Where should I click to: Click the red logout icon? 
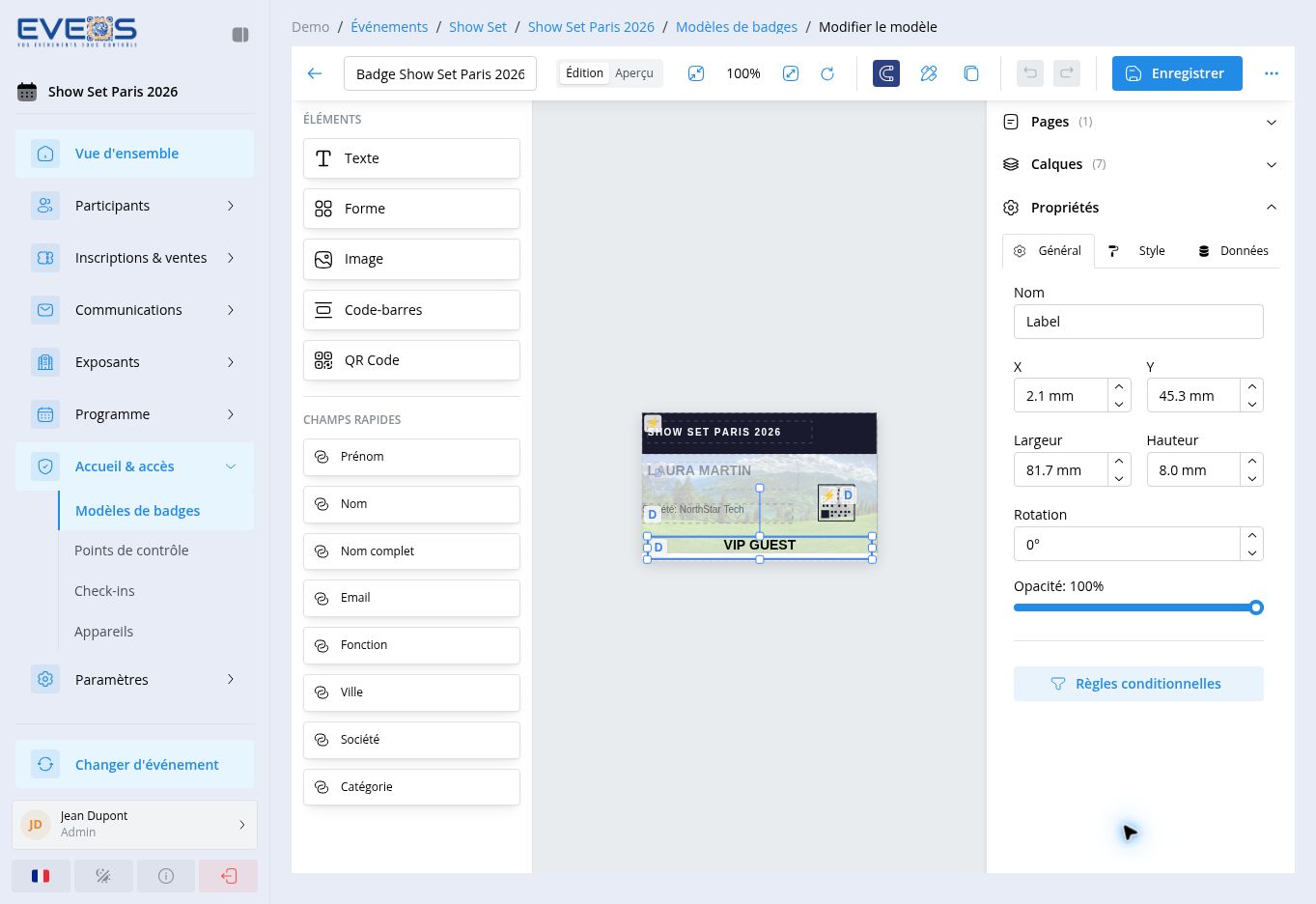click(x=229, y=876)
